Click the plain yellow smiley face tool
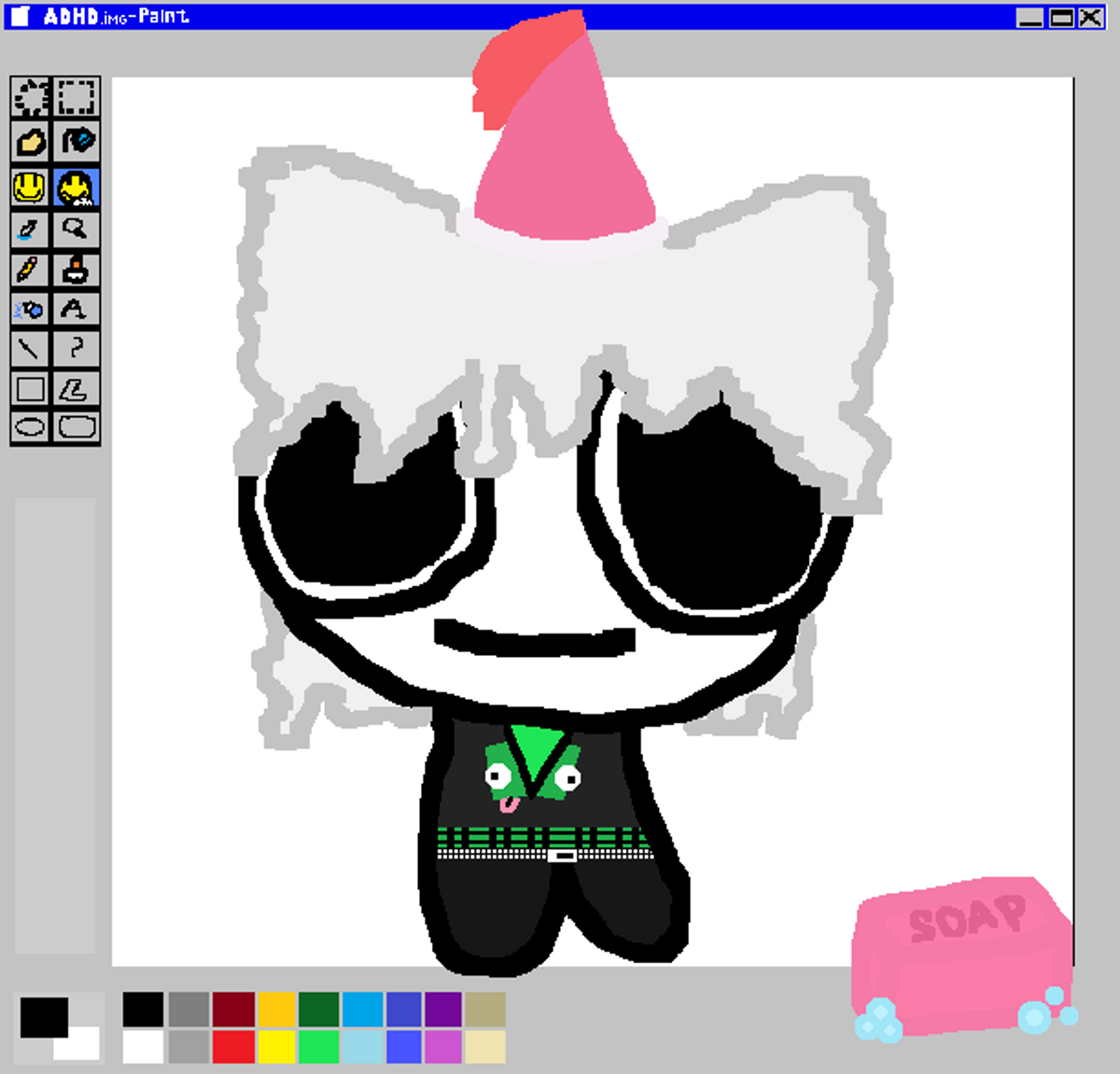 pos(31,188)
